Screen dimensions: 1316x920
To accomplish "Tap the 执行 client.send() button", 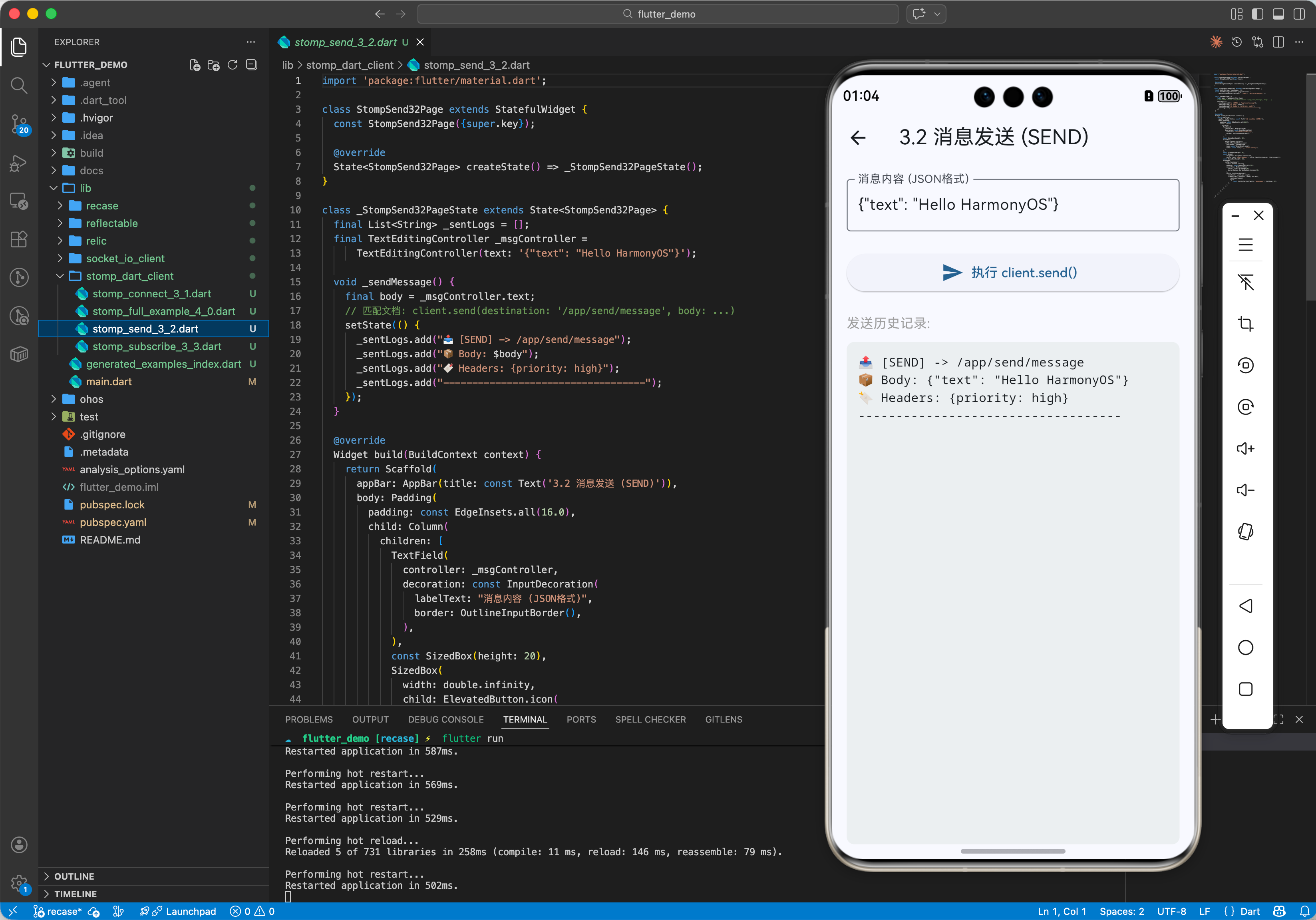I will (x=1012, y=272).
